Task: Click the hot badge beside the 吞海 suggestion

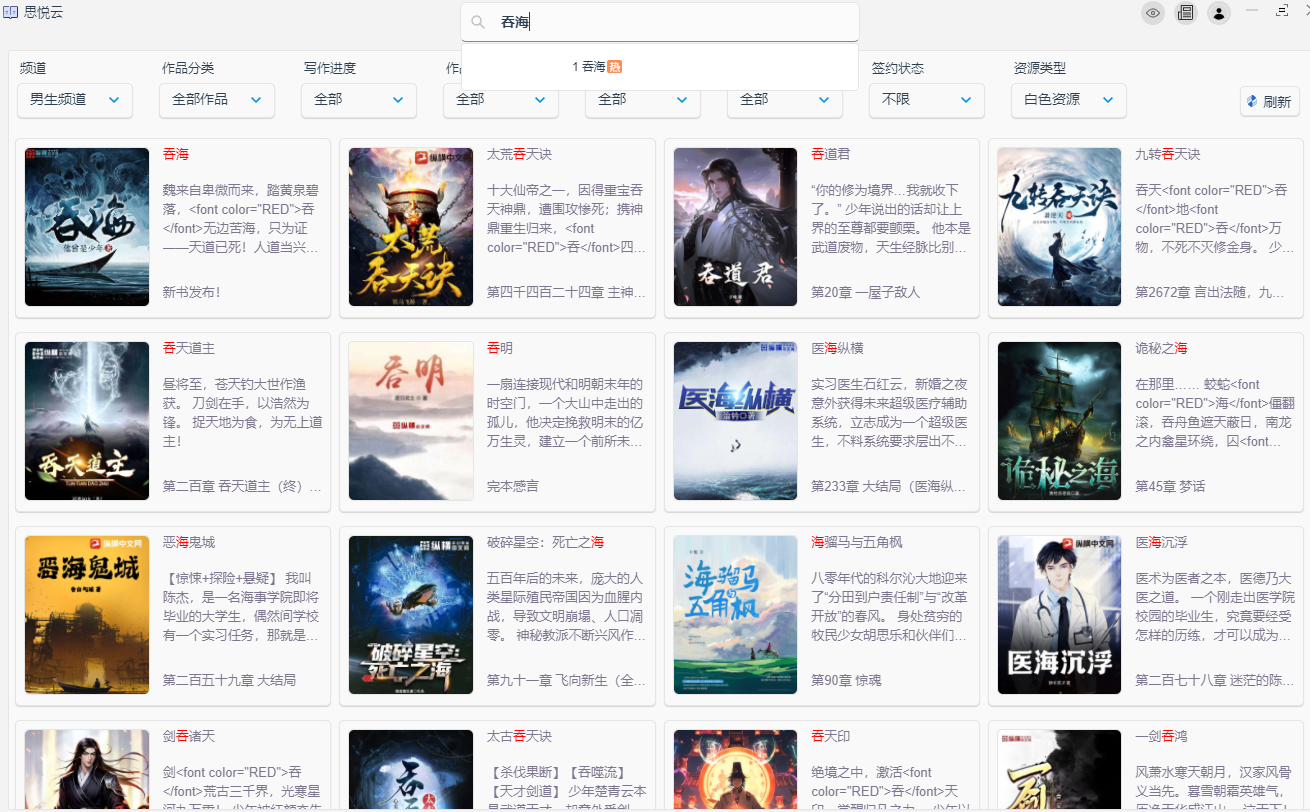Action: (615, 67)
